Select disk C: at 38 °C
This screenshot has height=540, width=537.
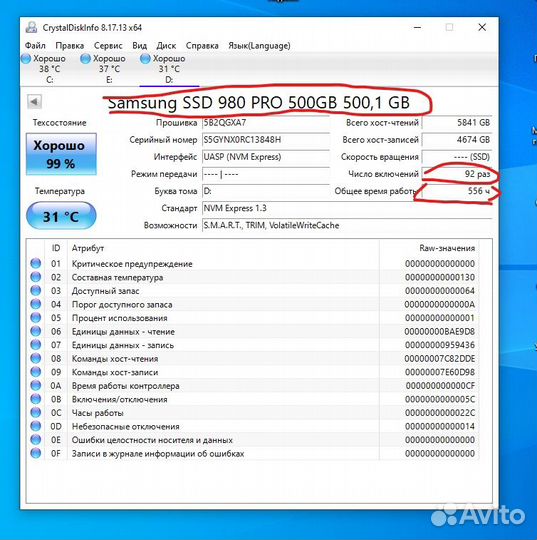click(x=50, y=69)
